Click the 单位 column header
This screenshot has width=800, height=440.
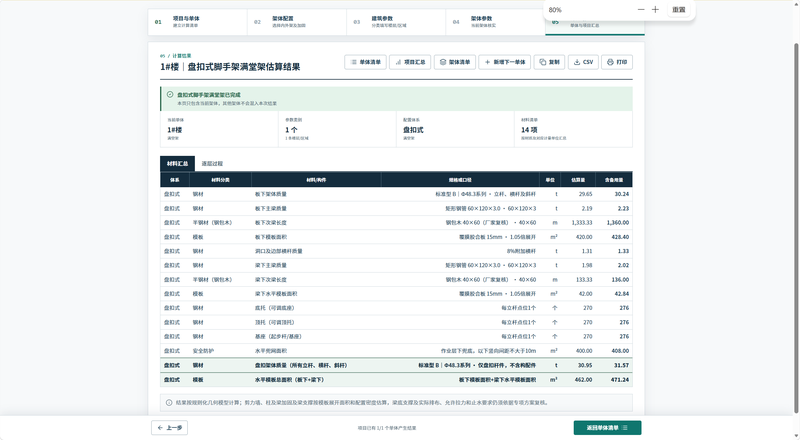click(x=550, y=180)
